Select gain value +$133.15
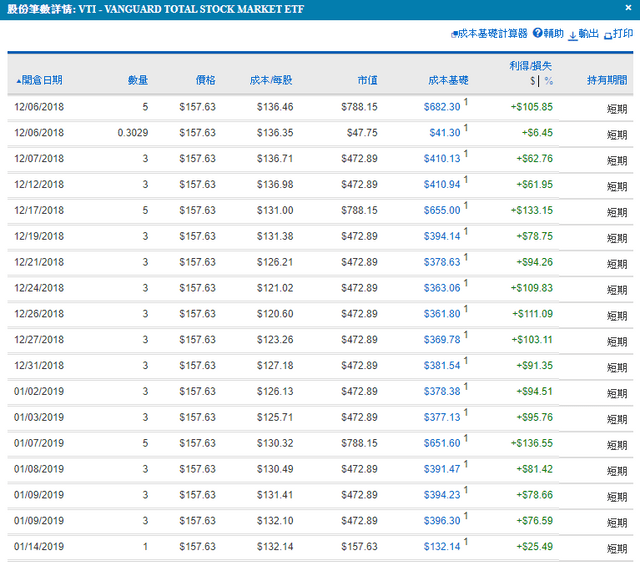Viewport: 640px width, 562px height. [531, 210]
